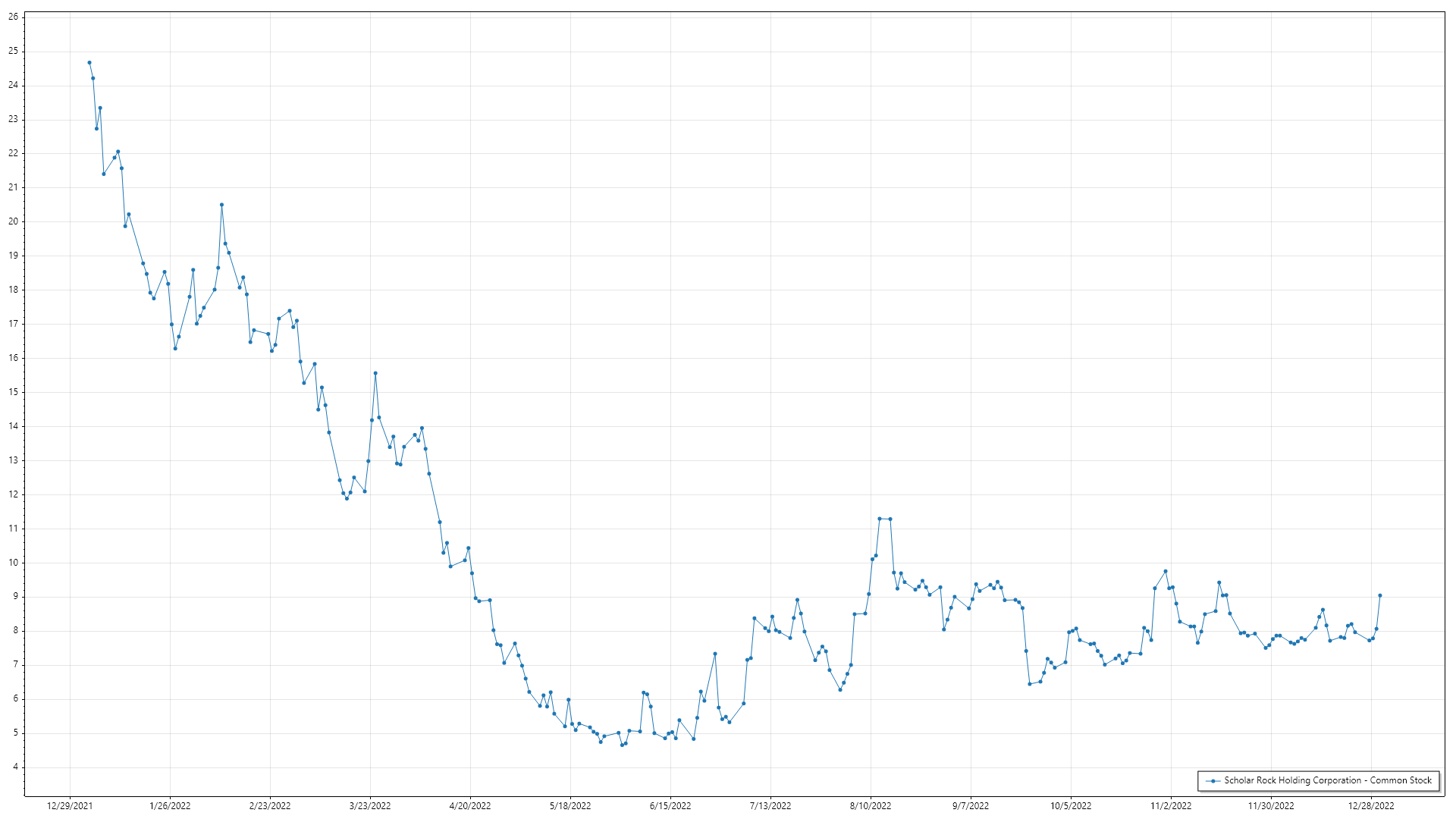
Task: Click the 9/7/2022 x-axis date label
Action: 971,805
